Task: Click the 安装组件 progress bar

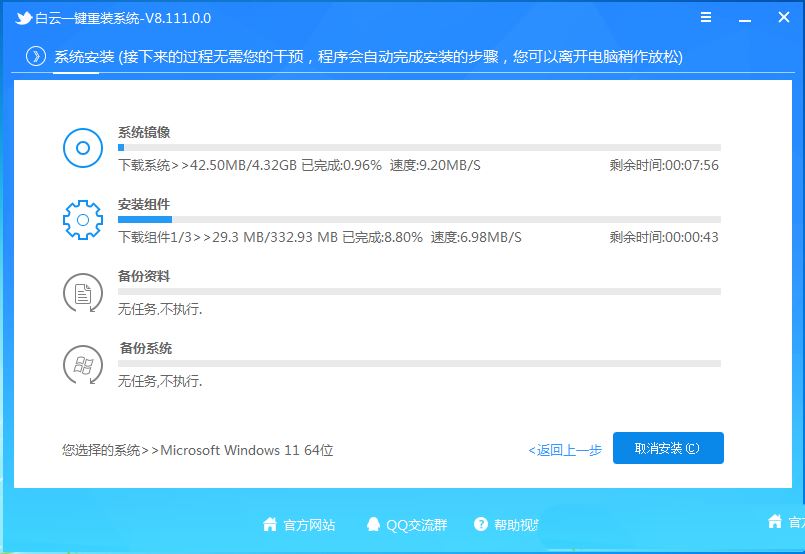Action: click(419, 220)
